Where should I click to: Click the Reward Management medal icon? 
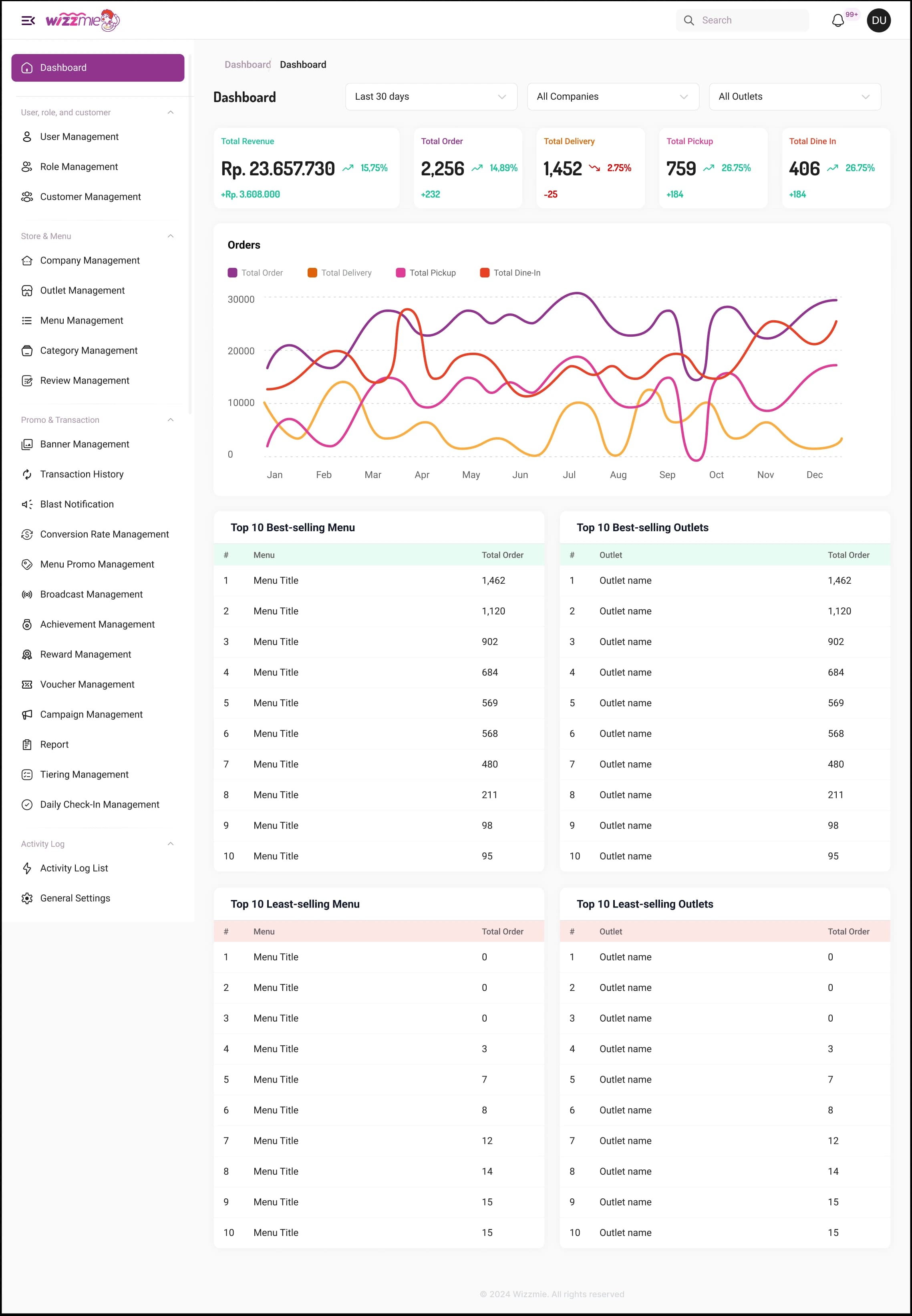point(27,654)
